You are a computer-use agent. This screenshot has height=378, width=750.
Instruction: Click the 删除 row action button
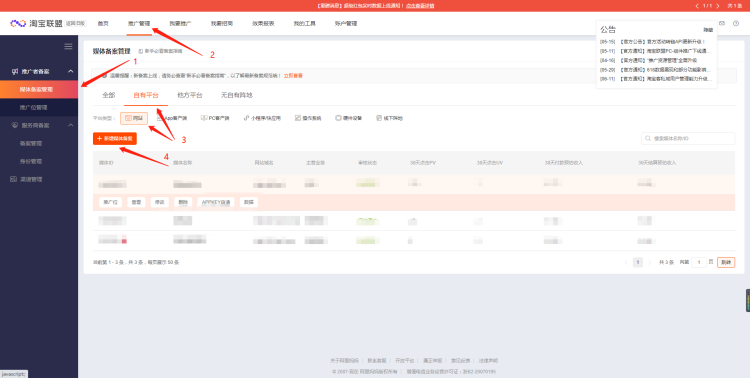(183, 202)
